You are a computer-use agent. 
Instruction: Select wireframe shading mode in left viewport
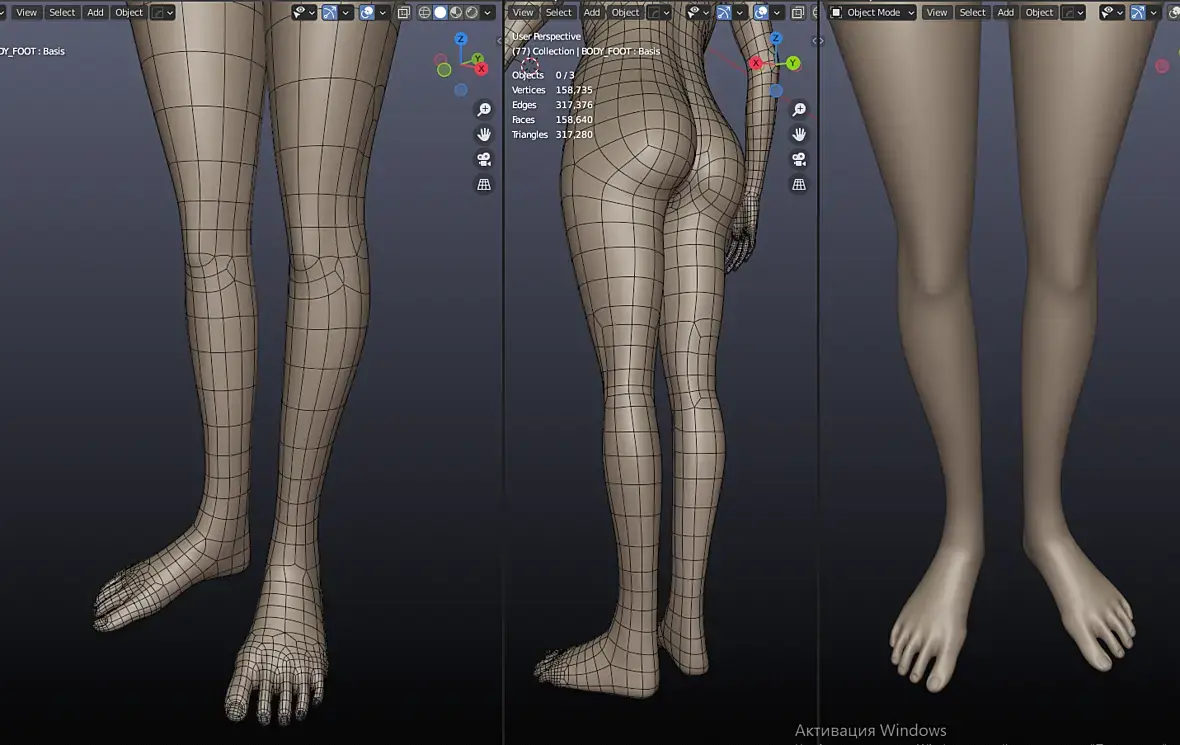[x=424, y=12]
